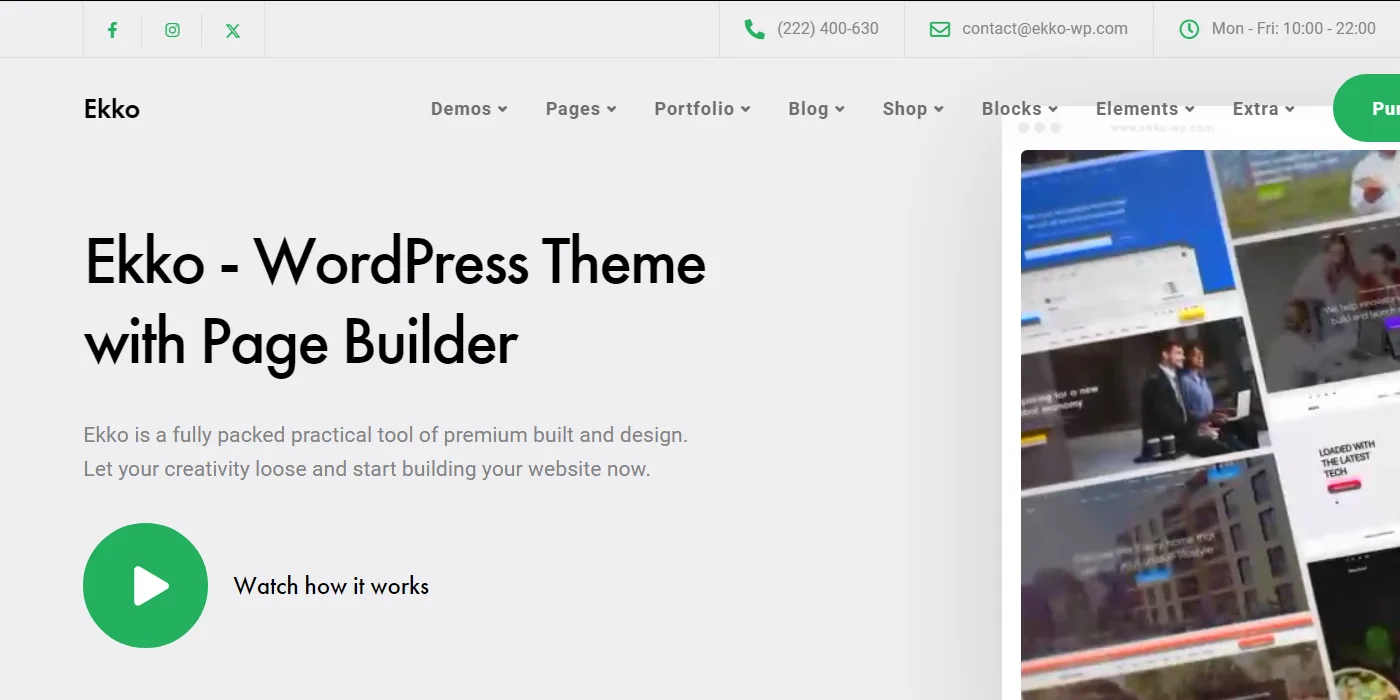Click the 'Mon - Fri: 10:00 - 22:00' text

click(x=1294, y=29)
